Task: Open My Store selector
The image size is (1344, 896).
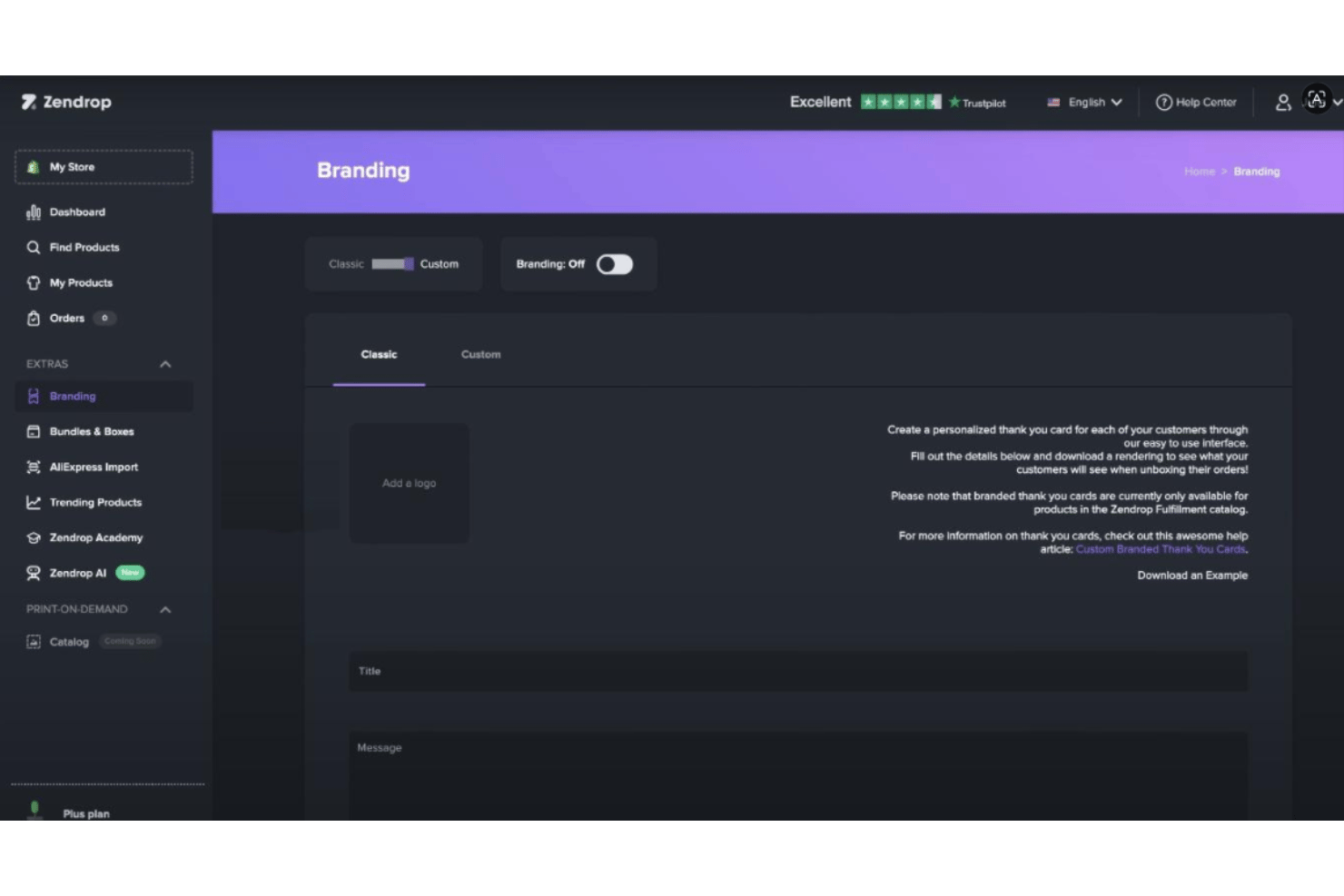Action: point(104,167)
